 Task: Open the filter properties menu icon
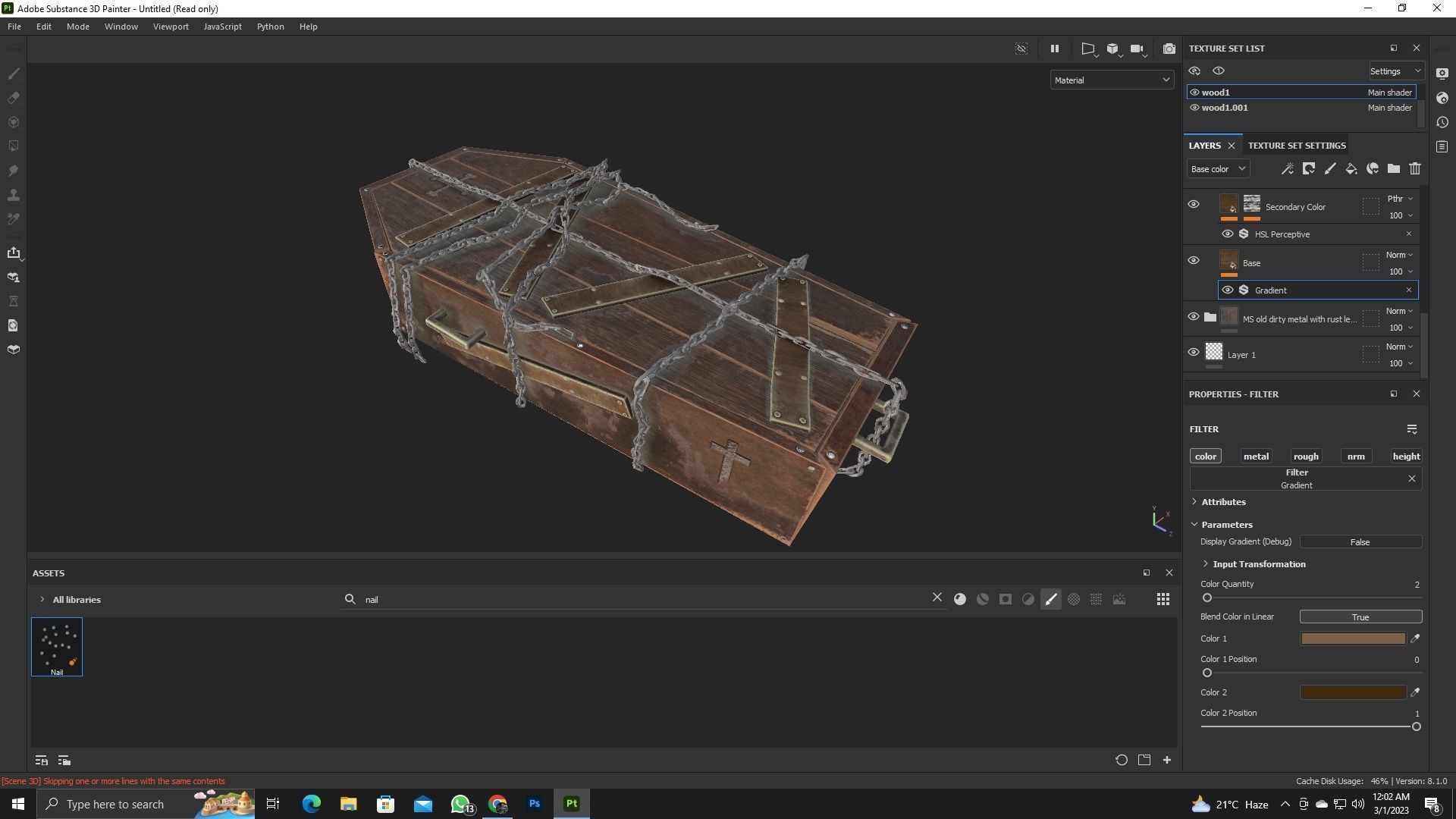tap(1412, 429)
